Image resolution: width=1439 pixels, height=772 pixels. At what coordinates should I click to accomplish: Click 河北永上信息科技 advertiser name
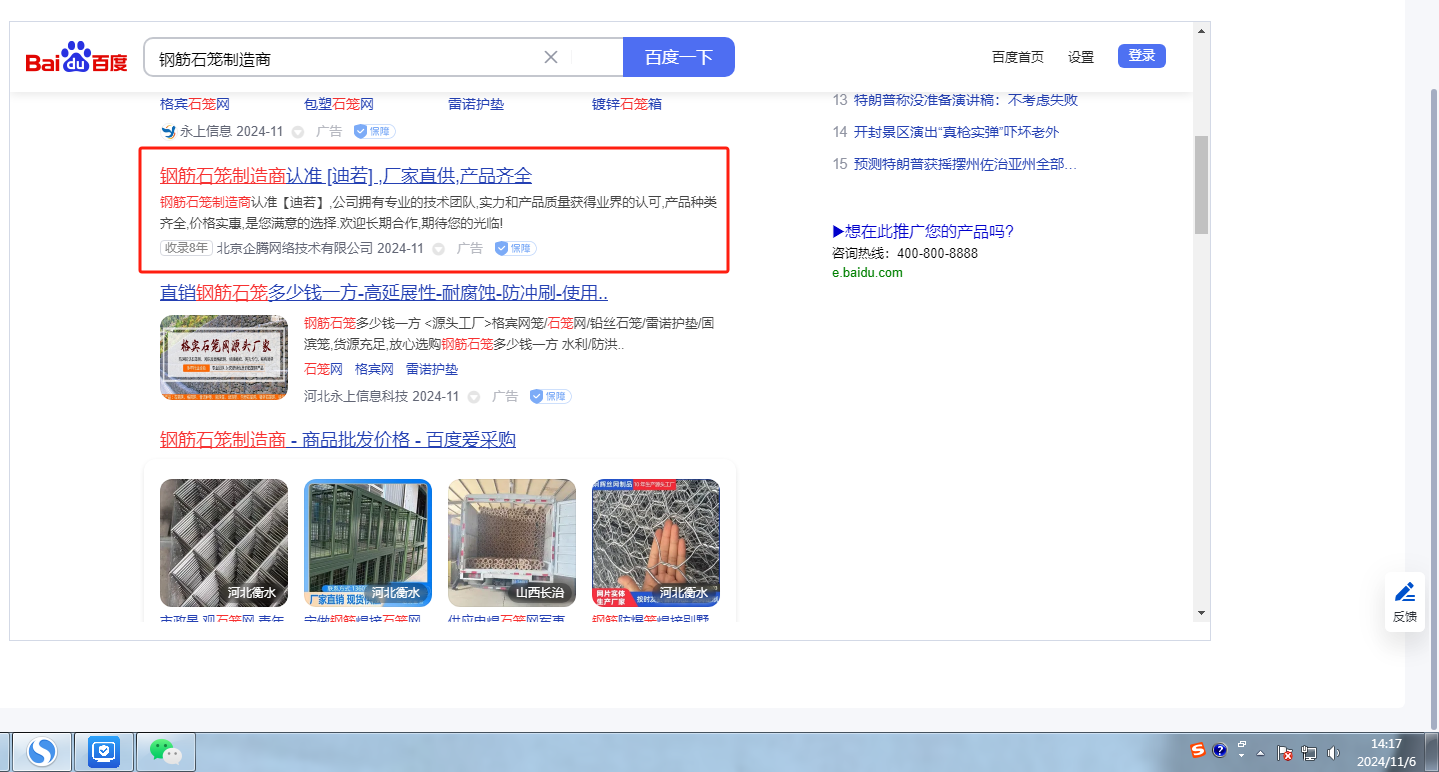356,396
